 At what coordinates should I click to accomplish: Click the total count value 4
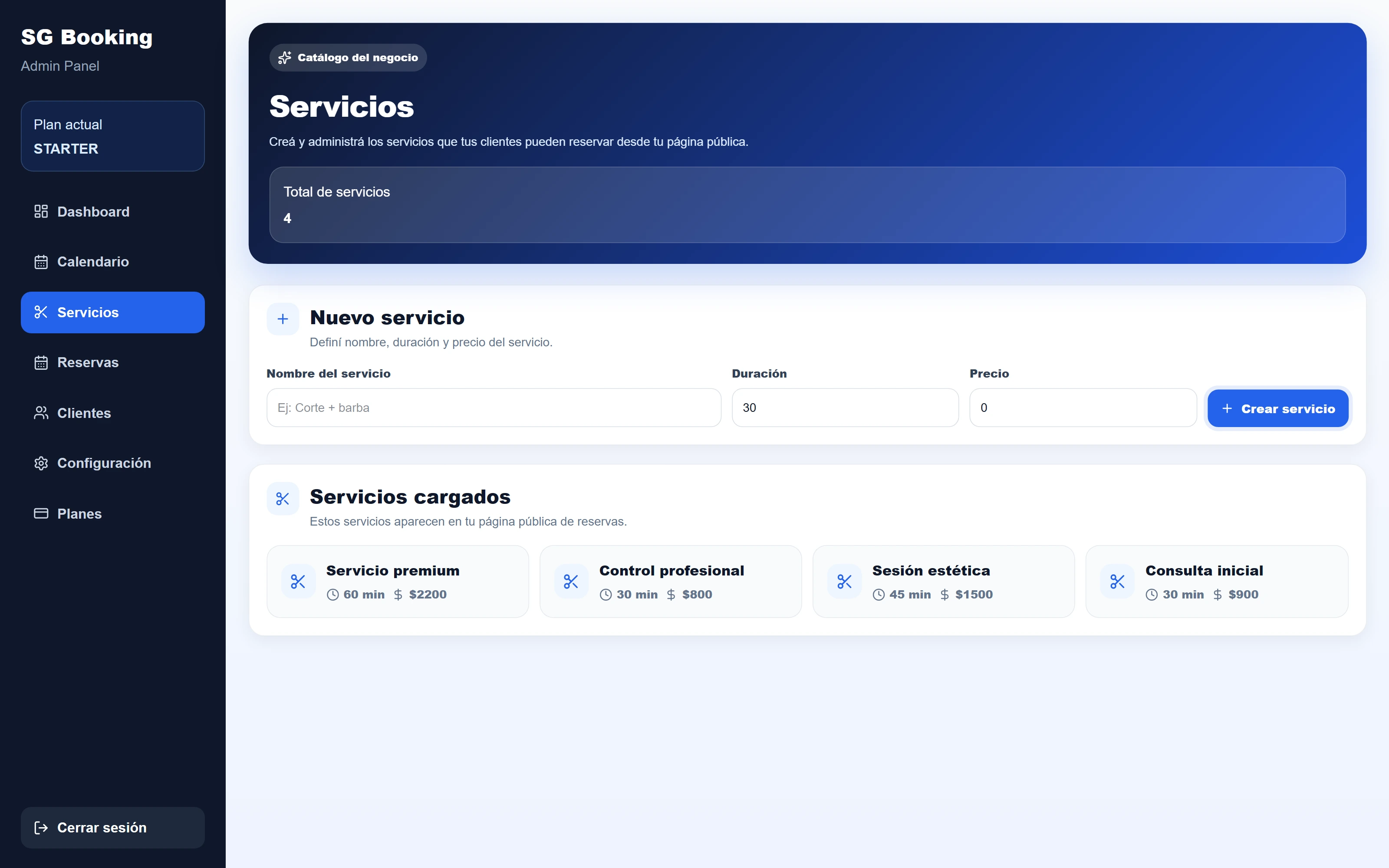[287, 218]
